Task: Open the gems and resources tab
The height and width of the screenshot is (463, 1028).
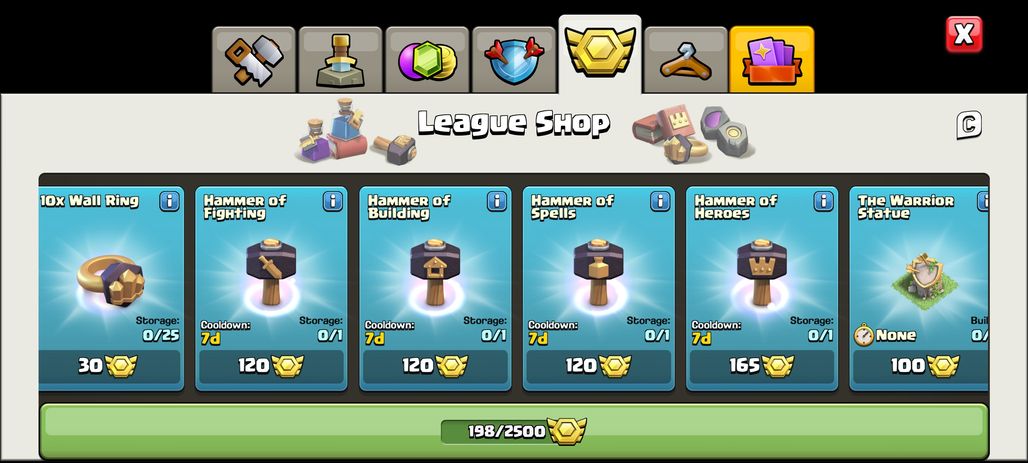Action: [x=427, y=60]
